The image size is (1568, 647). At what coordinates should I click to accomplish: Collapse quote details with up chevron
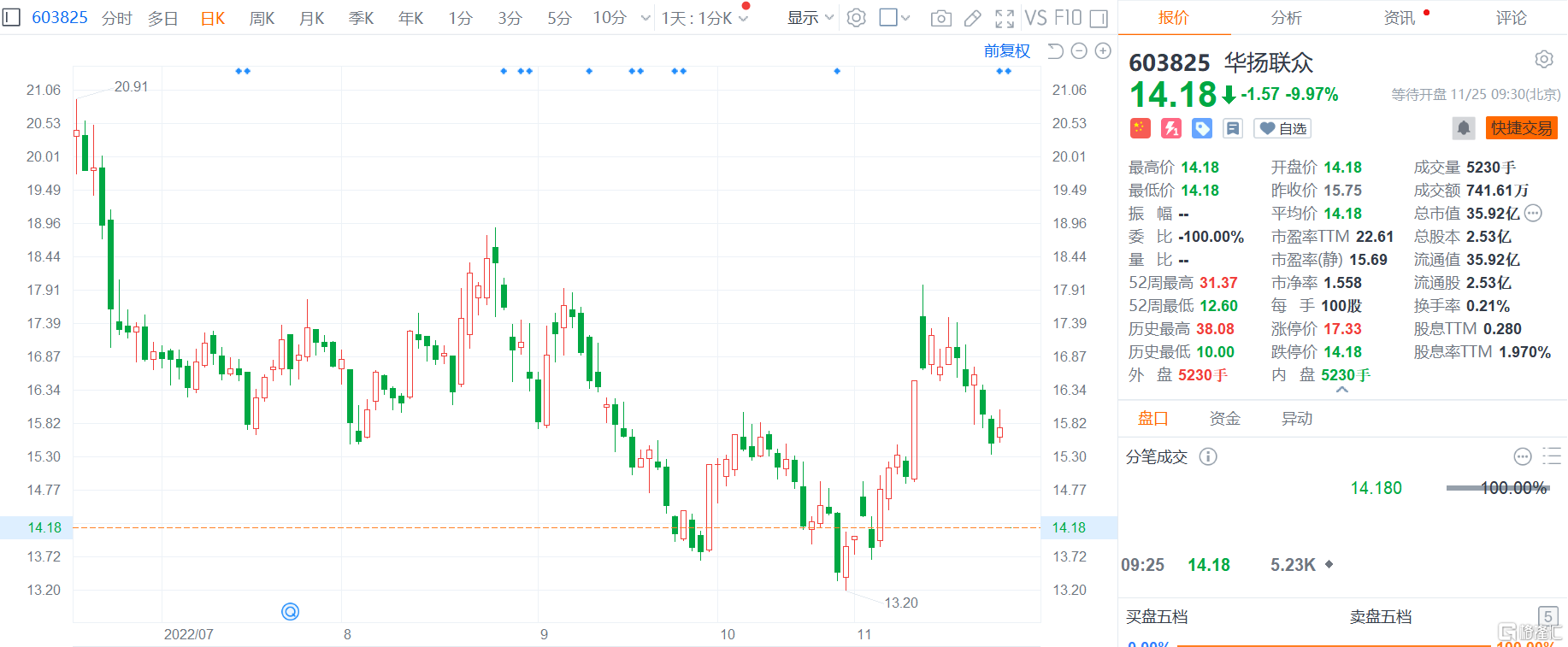click(x=1342, y=390)
